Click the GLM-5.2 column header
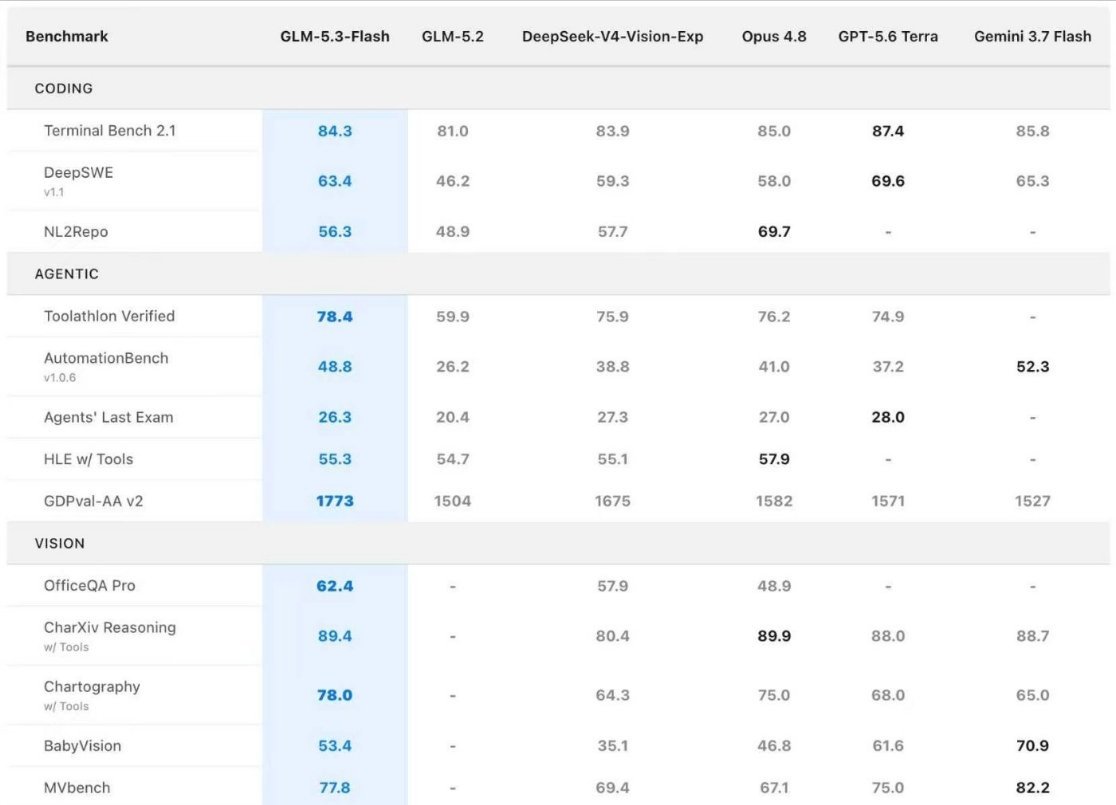This screenshot has height=805, width=1116. [x=453, y=36]
